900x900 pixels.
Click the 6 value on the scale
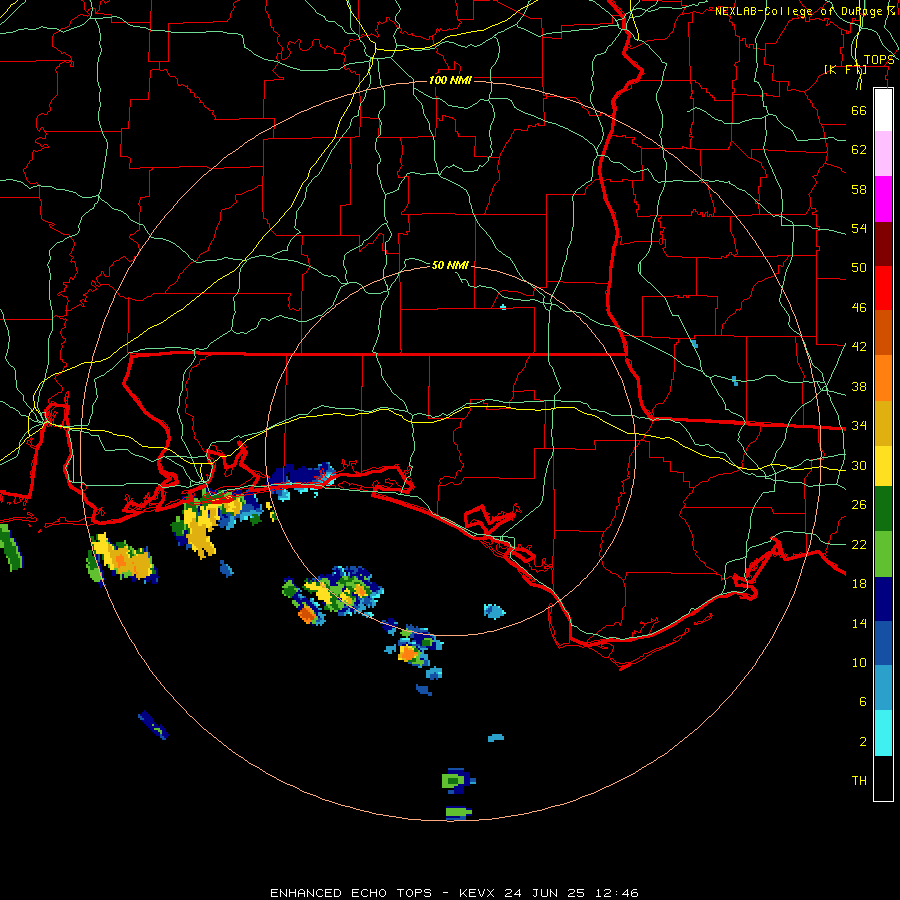[863, 702]
